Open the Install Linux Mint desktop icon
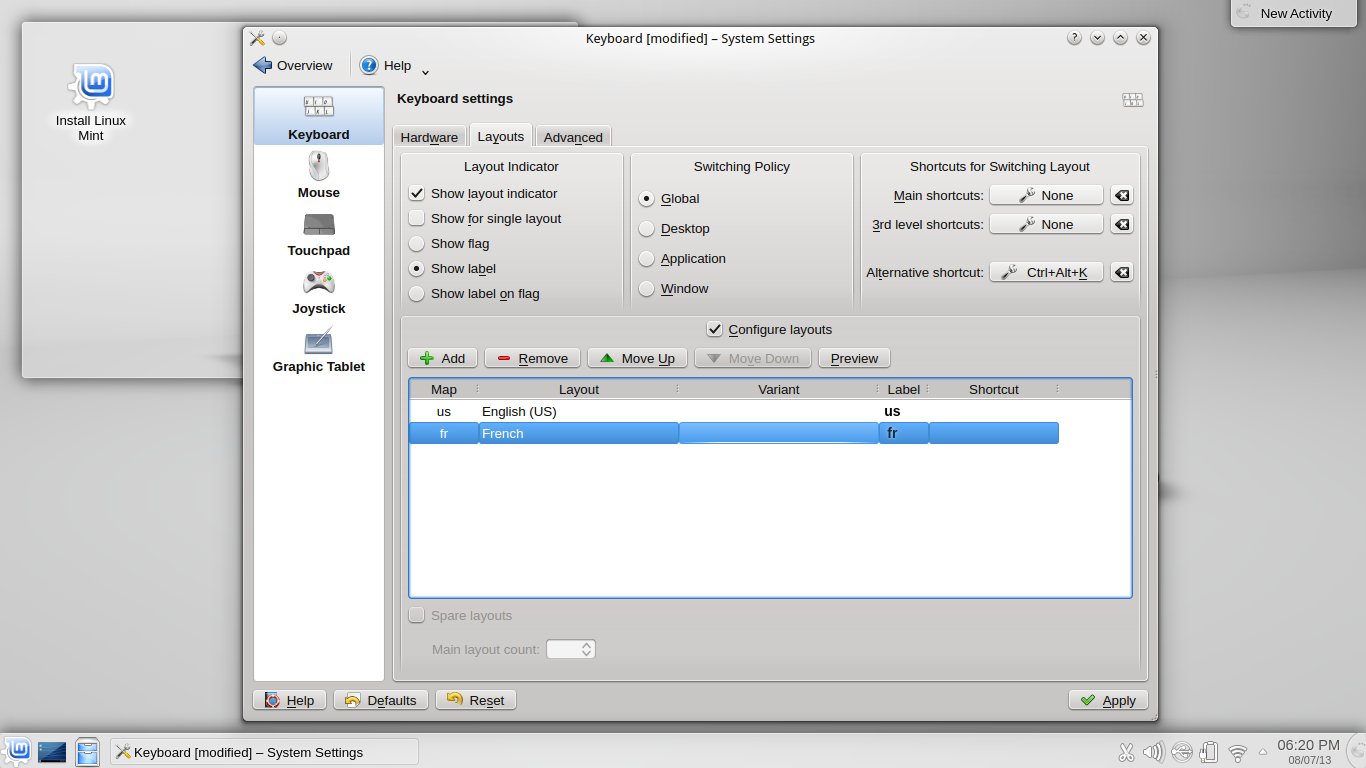This screenshot has height=768, width=1366. click(x=91, y=102)
